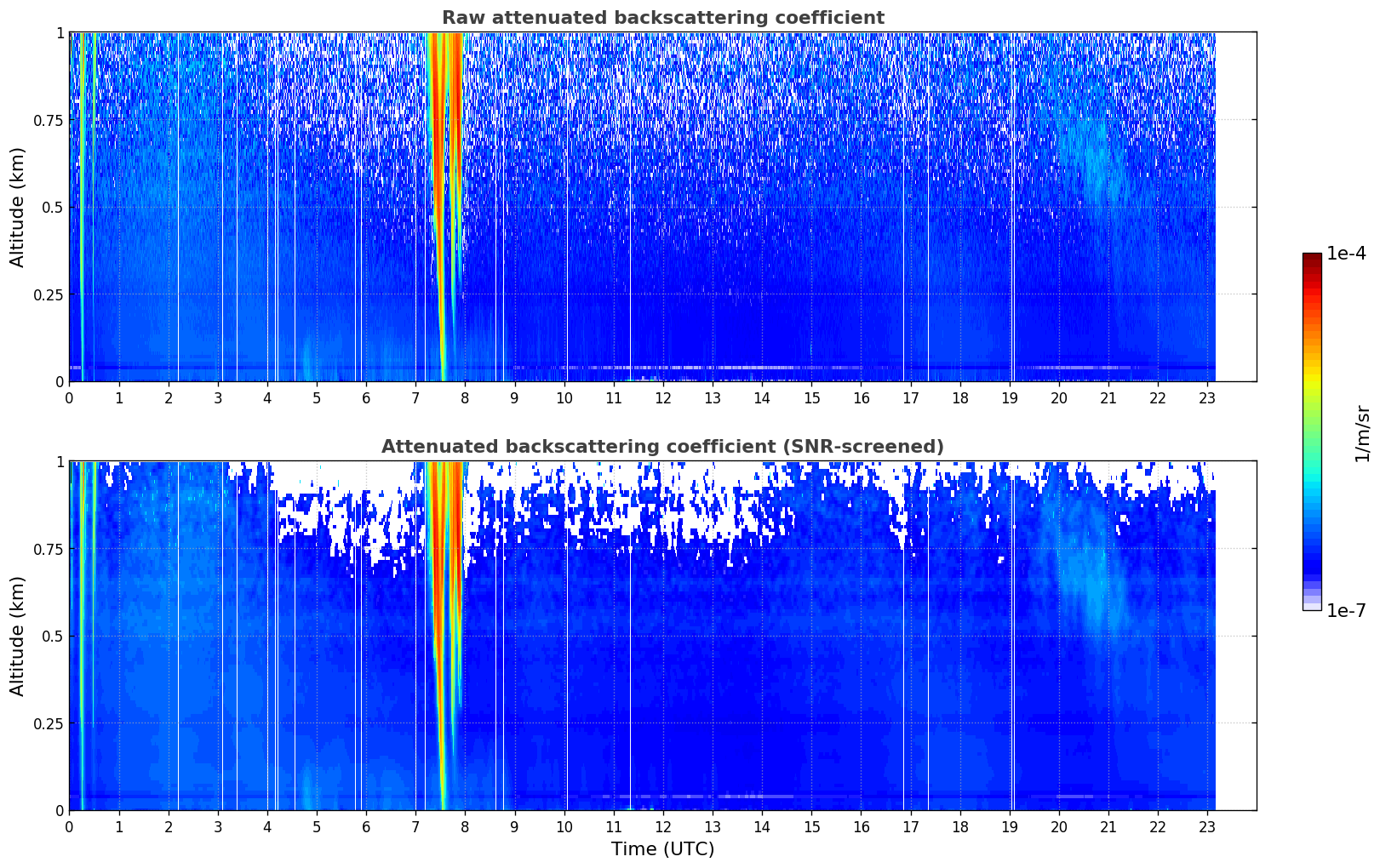Image resolution: width=1380 pixels, height=868 pixels.
Task: Click the bottom plot's "Altitude (km)" label
Action: point(18,636)
